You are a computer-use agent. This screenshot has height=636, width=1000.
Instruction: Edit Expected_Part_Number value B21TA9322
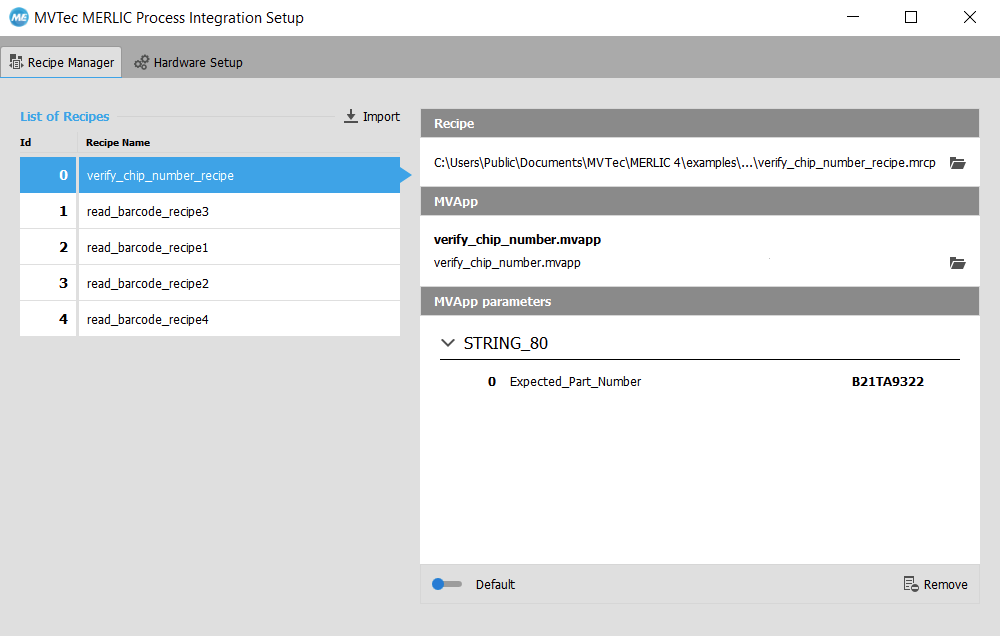(887, 381)
